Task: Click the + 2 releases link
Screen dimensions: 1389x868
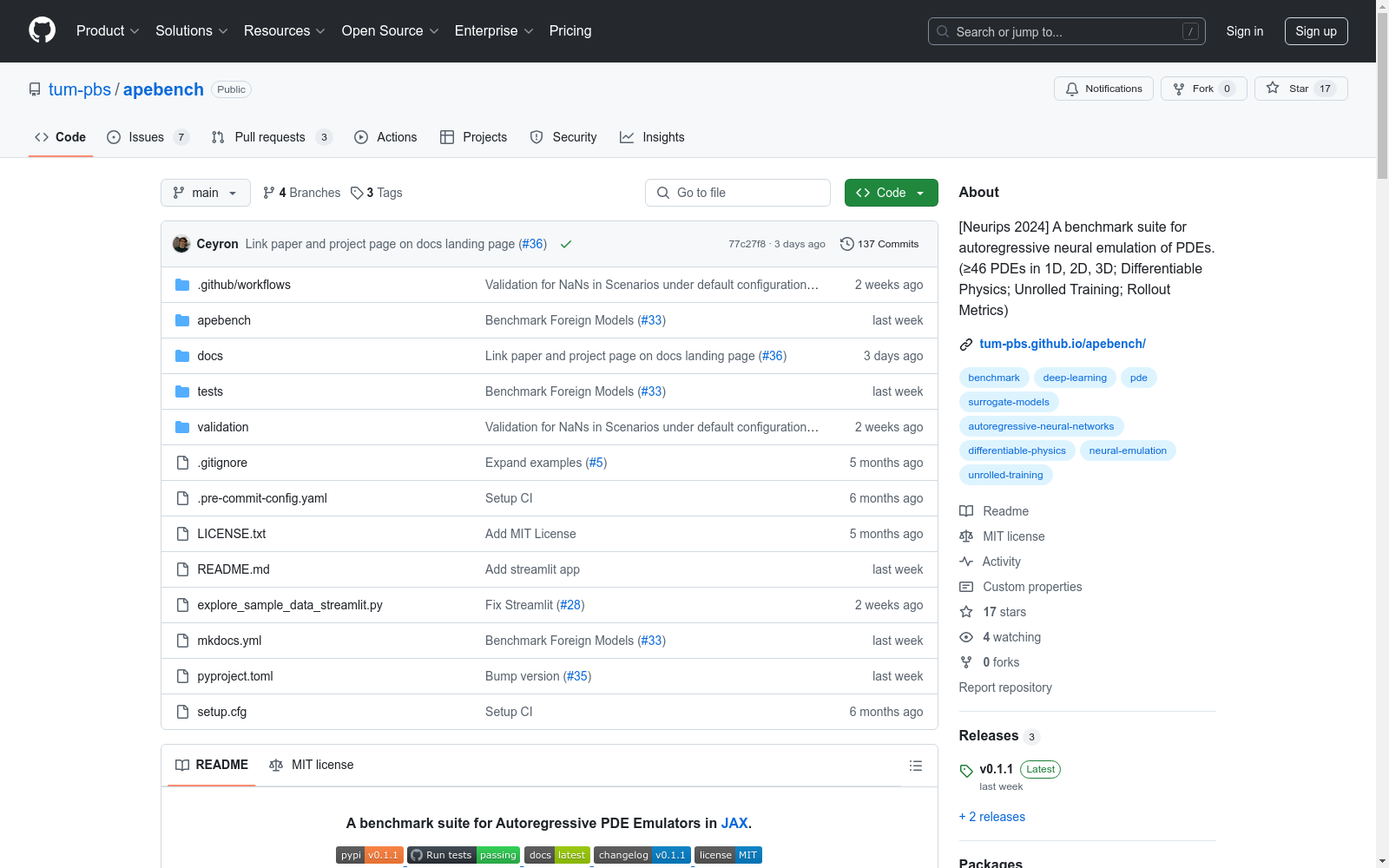Action: (x=992, y=817)
